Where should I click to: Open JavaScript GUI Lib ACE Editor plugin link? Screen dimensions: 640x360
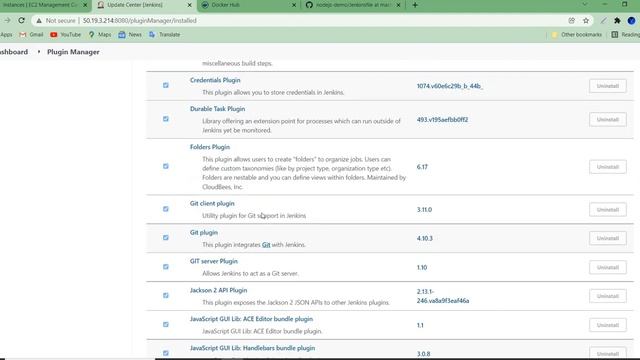251,319
